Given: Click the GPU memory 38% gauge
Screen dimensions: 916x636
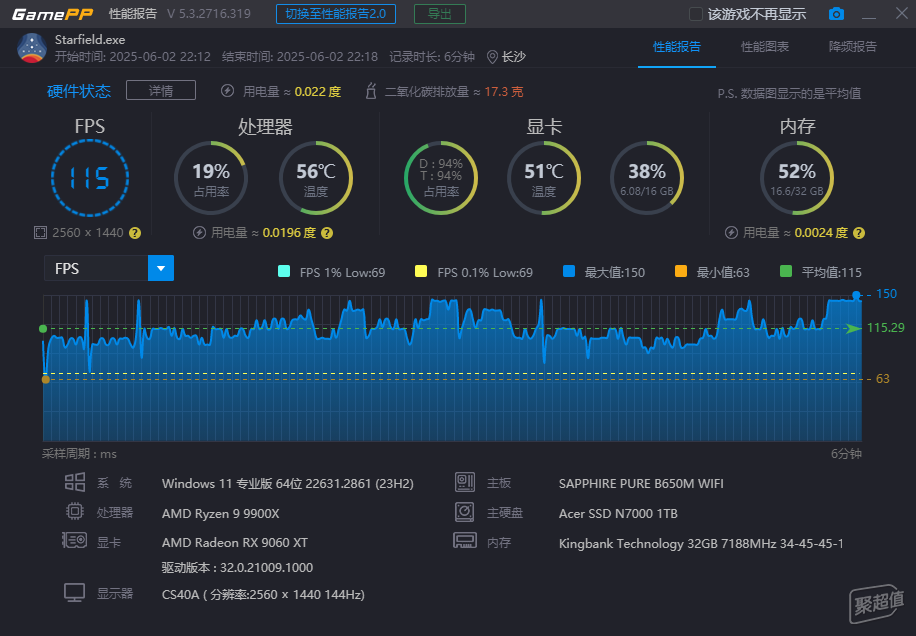Looking at the screenshot, I should (x=647, y=178).
